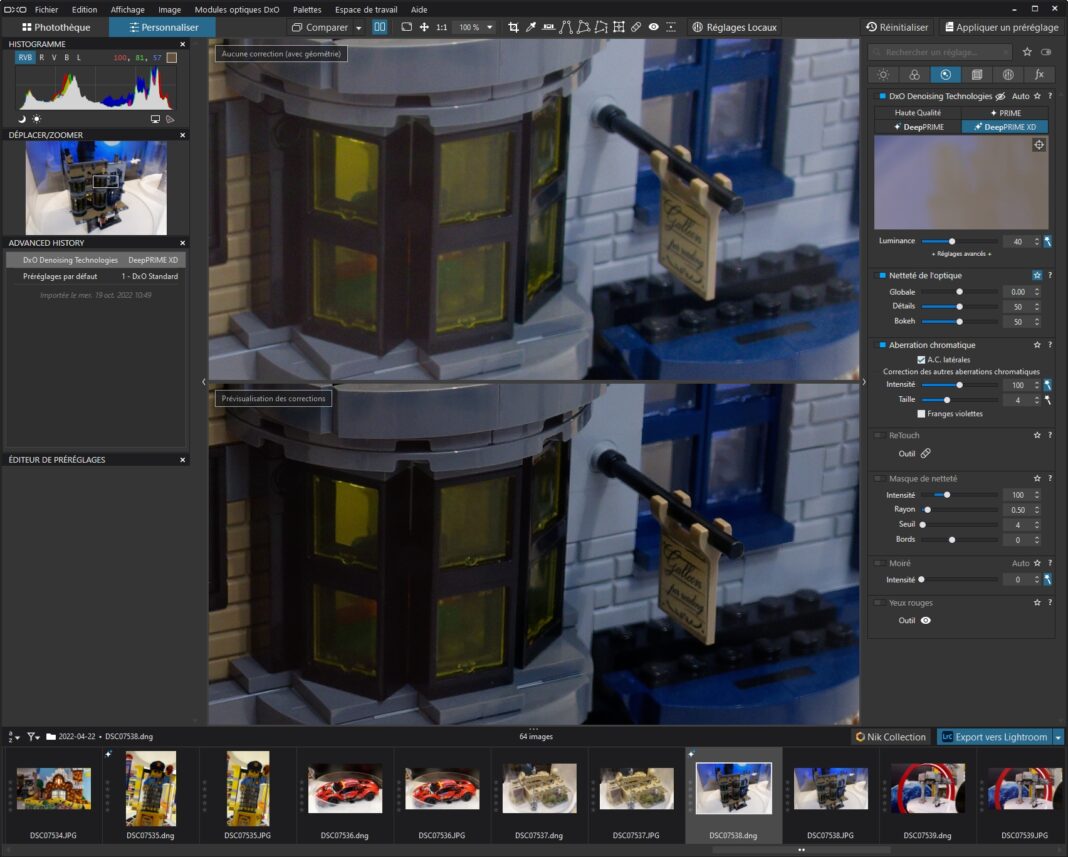Image resolution: width=1068 pixels, height=857 pixels.
Task: Fit image to screen icon
Action: click(407, 27)
